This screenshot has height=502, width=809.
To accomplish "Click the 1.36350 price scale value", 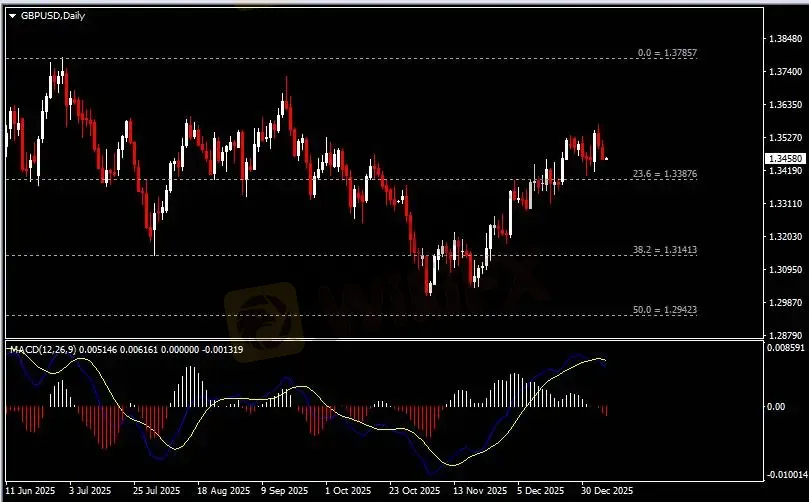I will 785,104.
